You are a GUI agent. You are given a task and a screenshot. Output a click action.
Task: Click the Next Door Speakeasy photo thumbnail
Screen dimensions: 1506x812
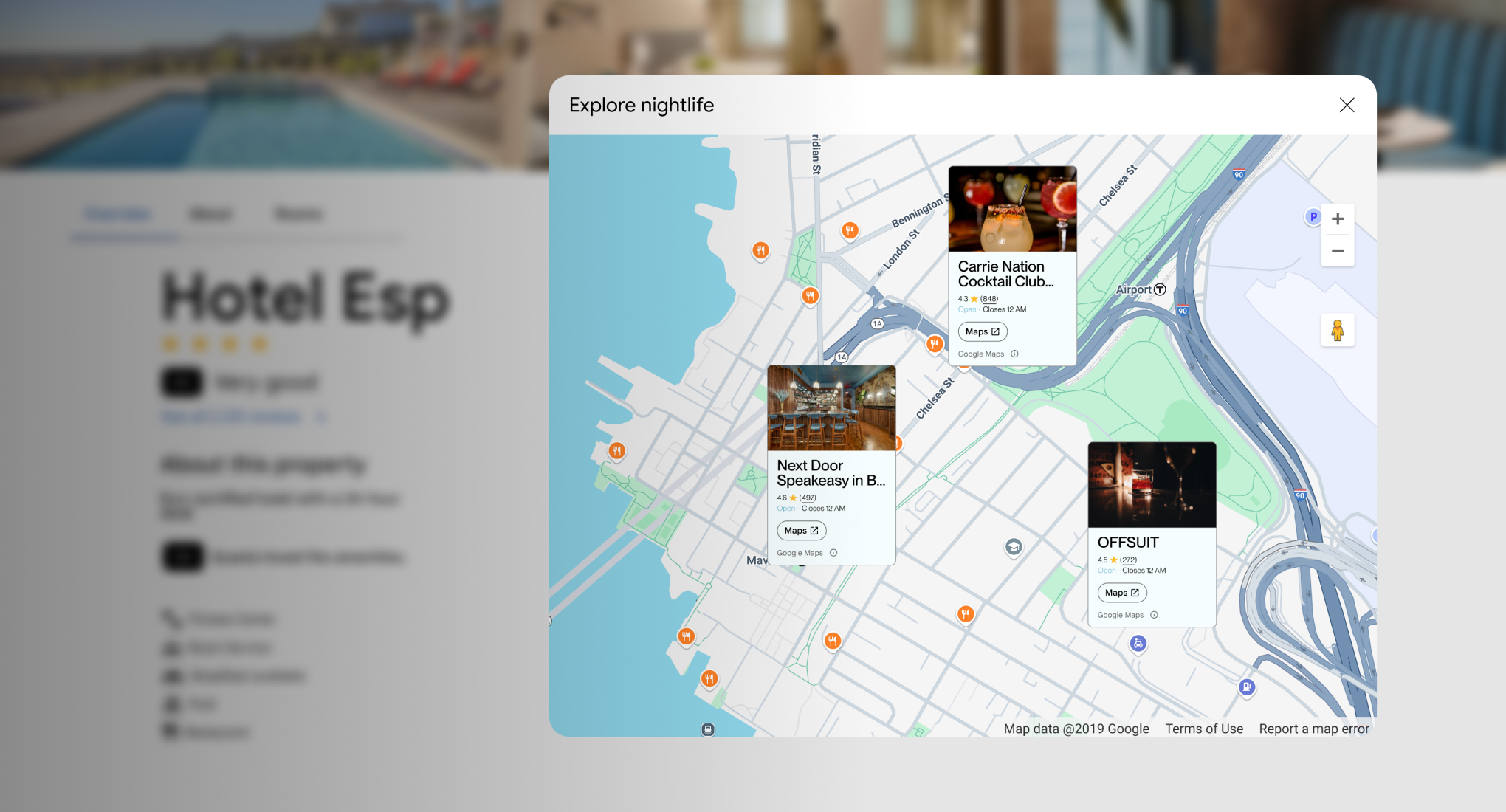pos(831,407)
